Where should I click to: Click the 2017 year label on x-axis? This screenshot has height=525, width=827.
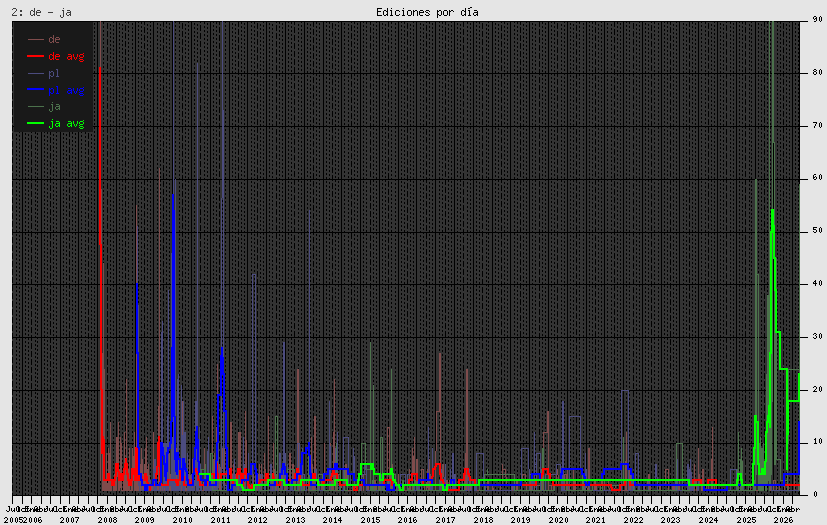click(445, 520)
